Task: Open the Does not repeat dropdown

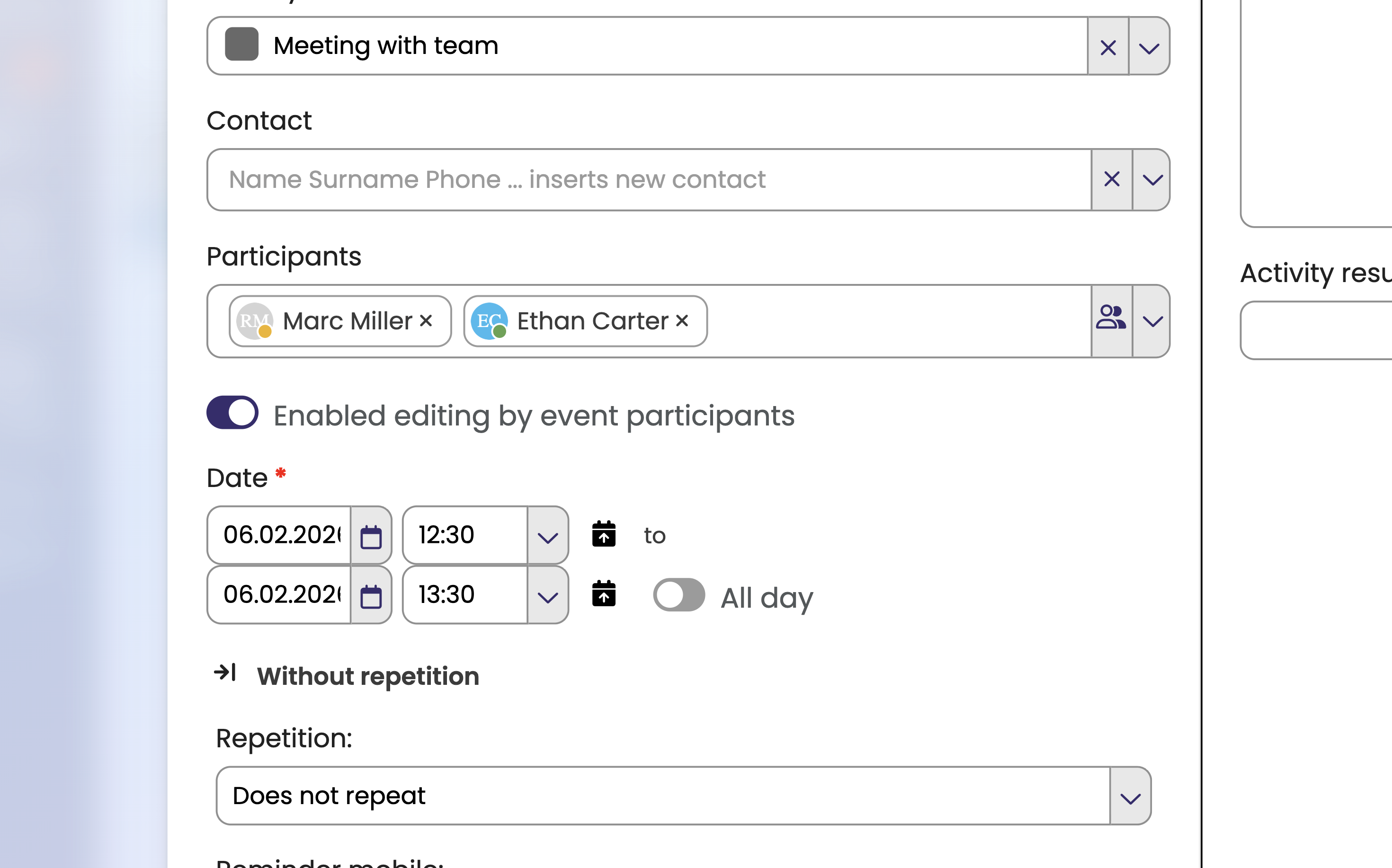Action: 1130,797
